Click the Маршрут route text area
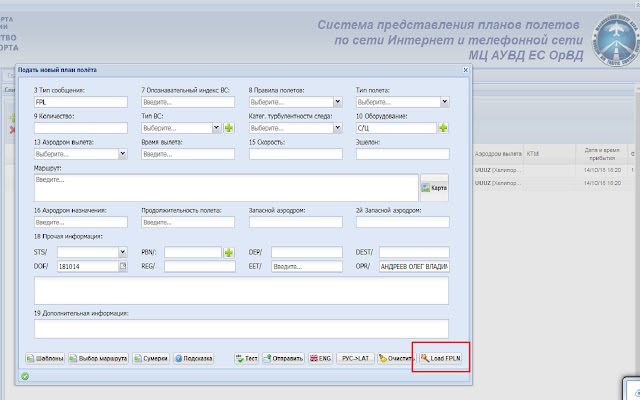 (225, 187)
